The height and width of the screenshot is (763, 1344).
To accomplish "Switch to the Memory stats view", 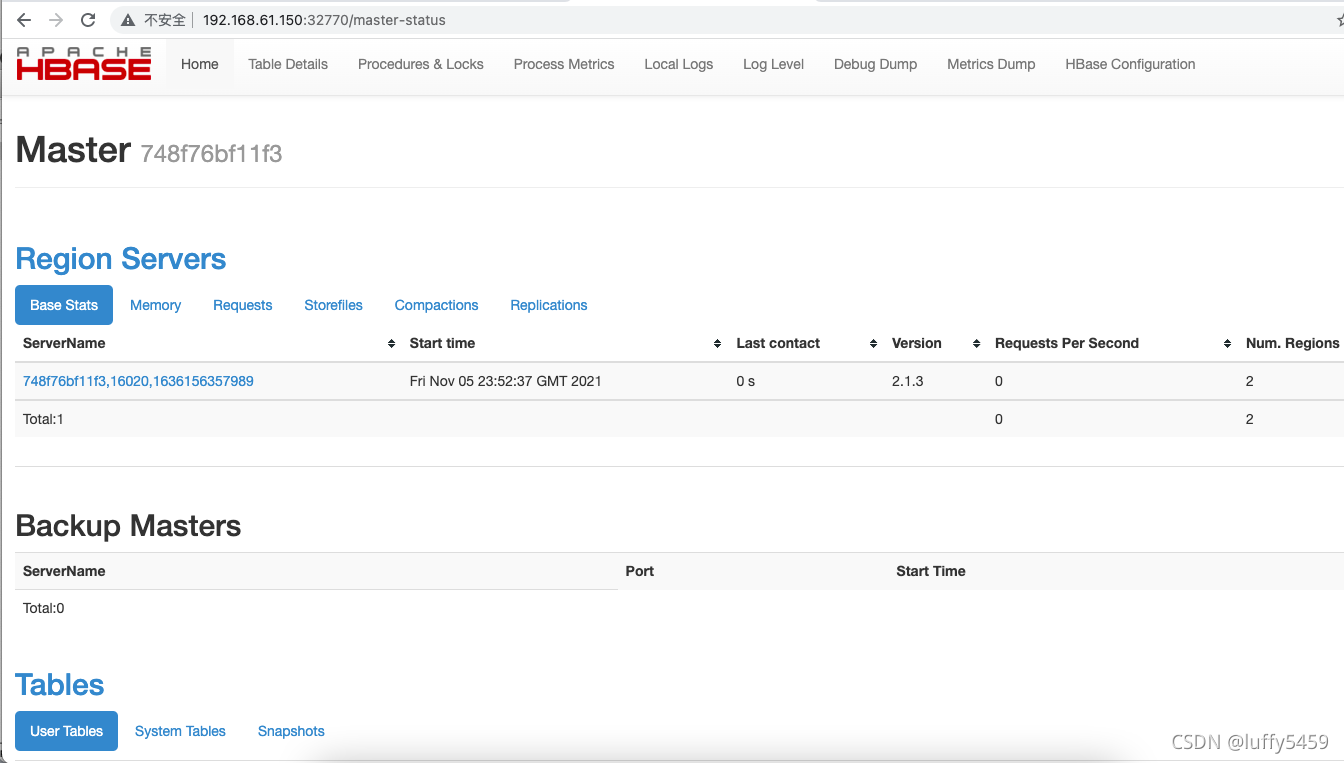I will (155, 305).
